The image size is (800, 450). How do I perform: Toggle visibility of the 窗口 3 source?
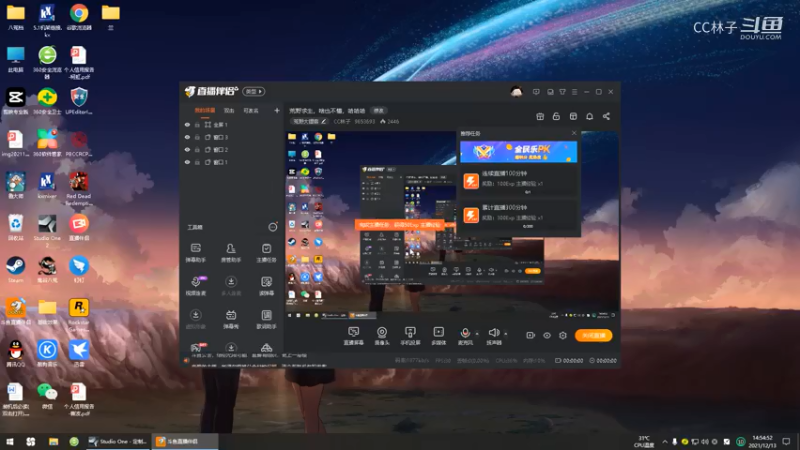187,137
